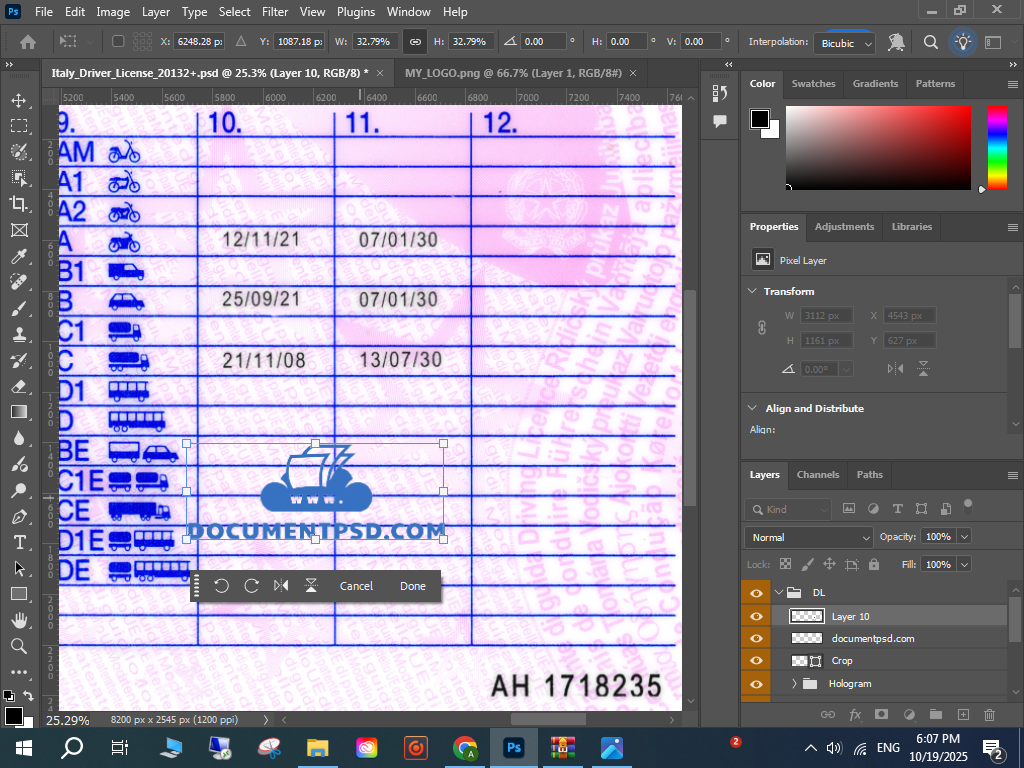Click Done in the transform bar
This screenshot has height=768, width=1024.
[x=412, y=586]
